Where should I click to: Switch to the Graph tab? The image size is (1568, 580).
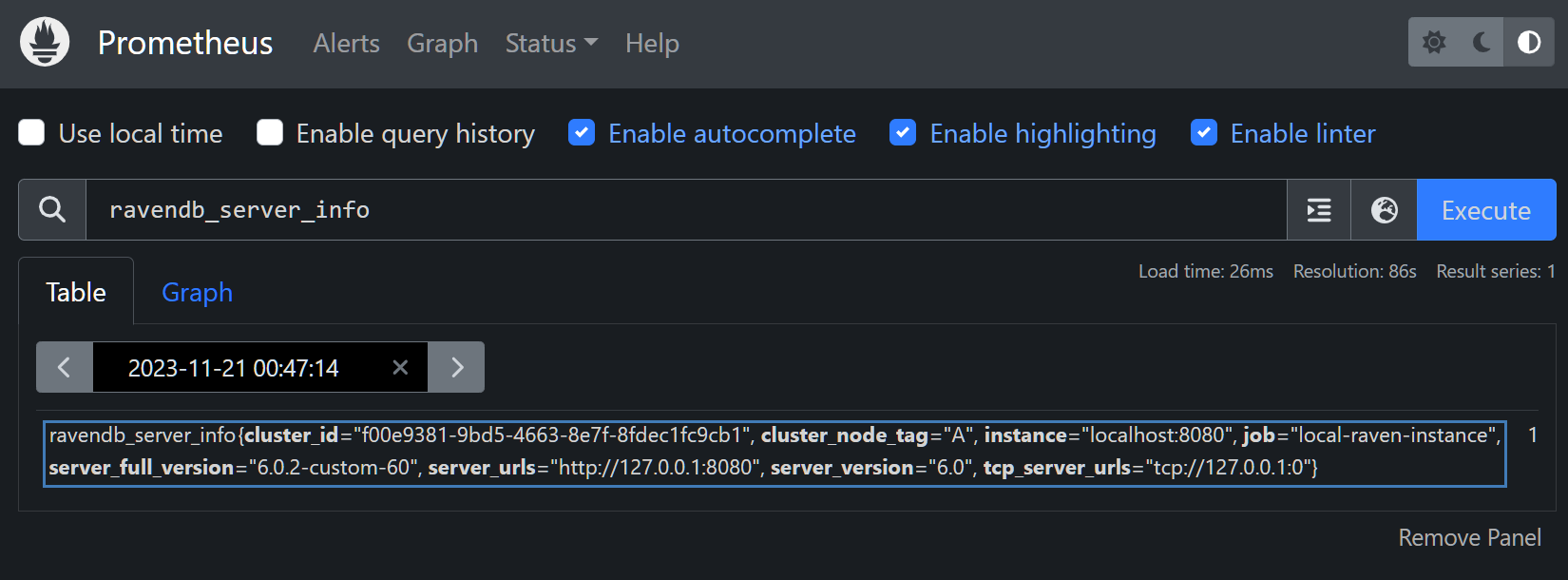(197, 292)
